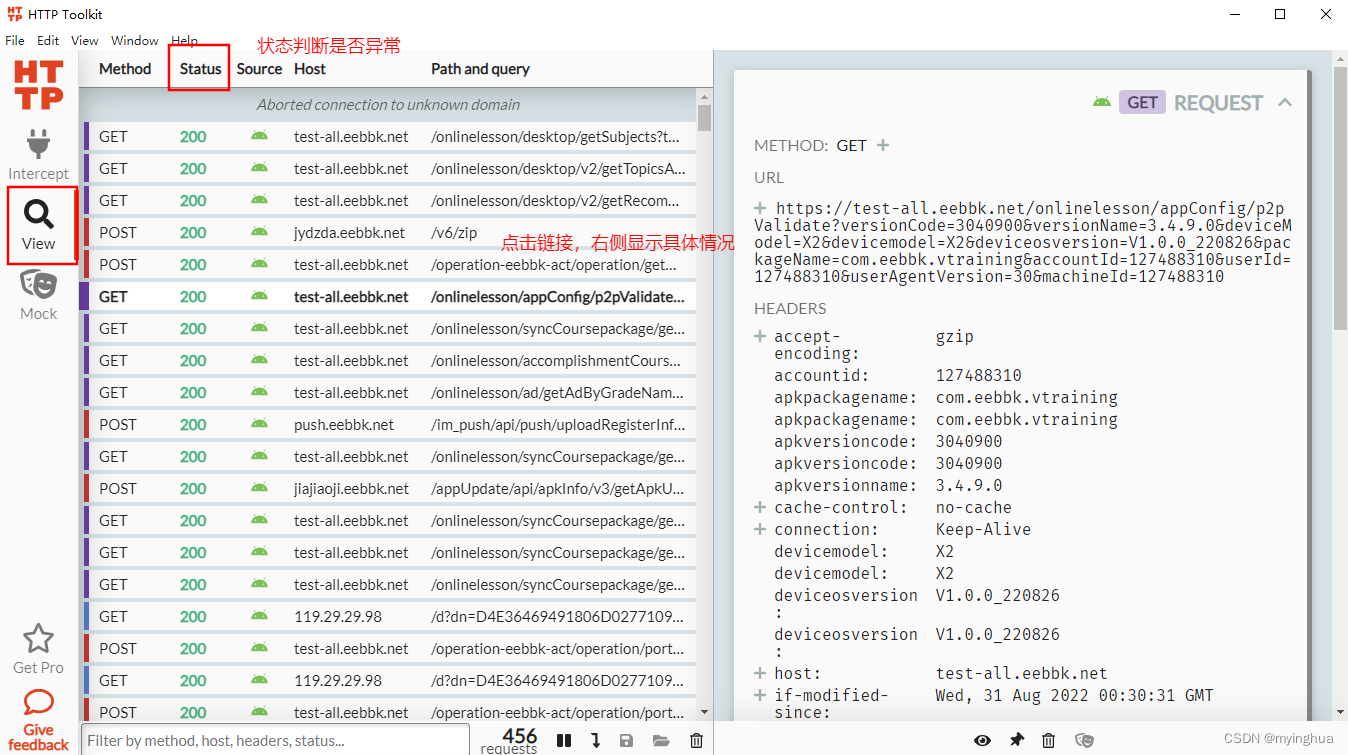Click host value test-all.eebbk.net in headers
This screenshot has height=755, width=1348.
coord(1021,673)
